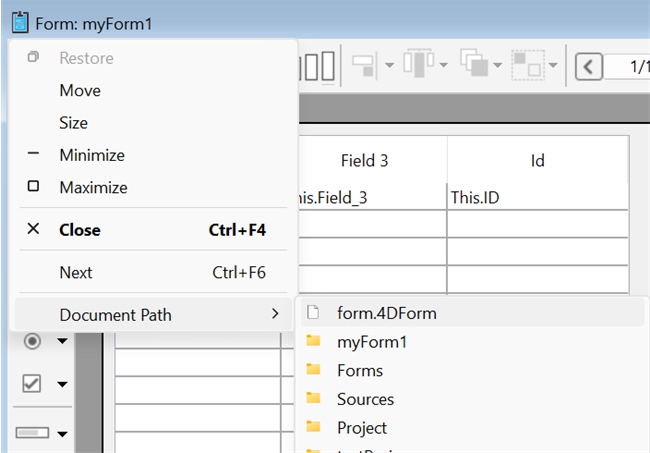Select the checkbox object tool
Screen dimensions: 650x453
(x=32, y=384)
